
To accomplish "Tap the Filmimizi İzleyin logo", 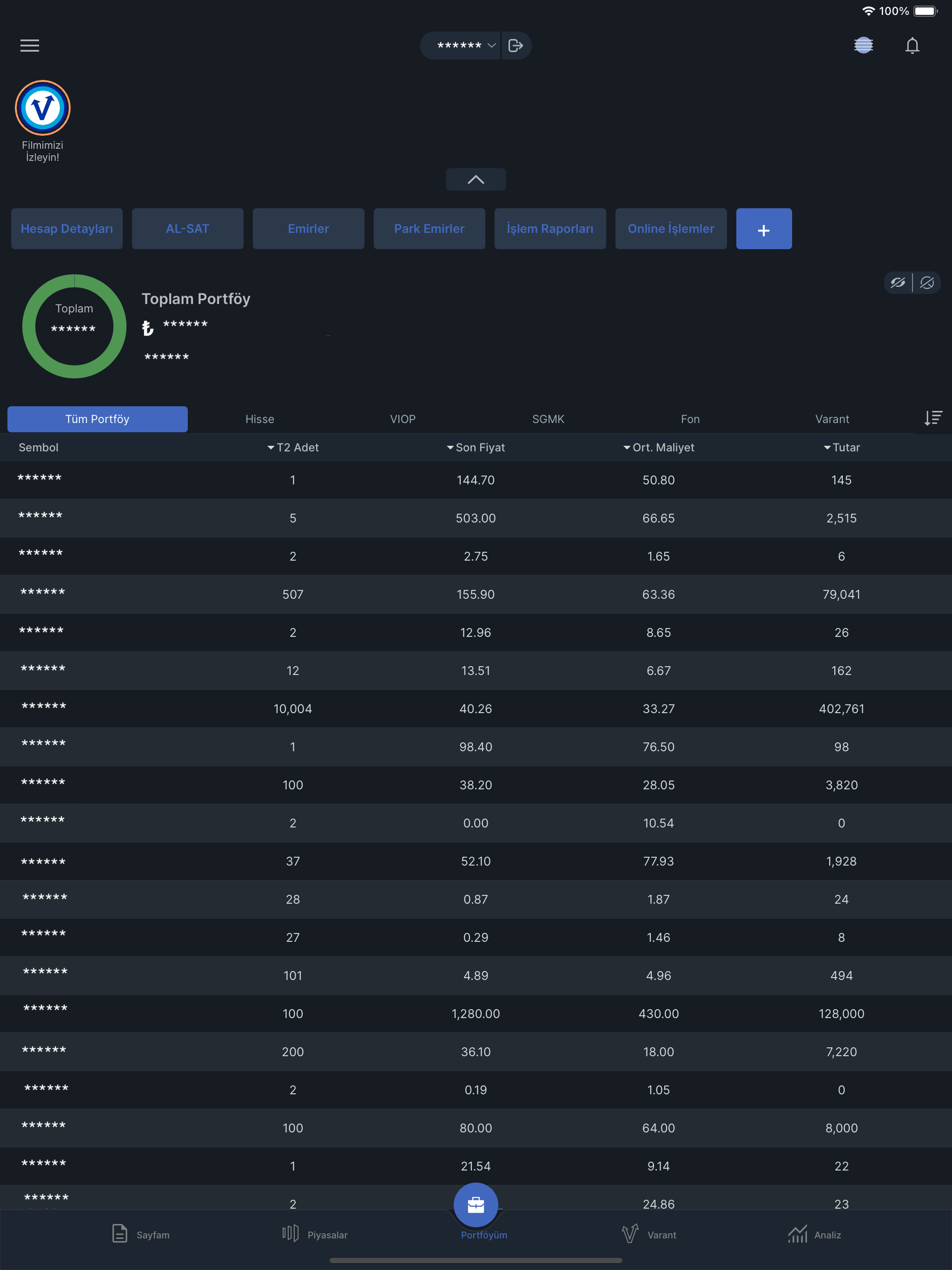I will coord(42,108).
